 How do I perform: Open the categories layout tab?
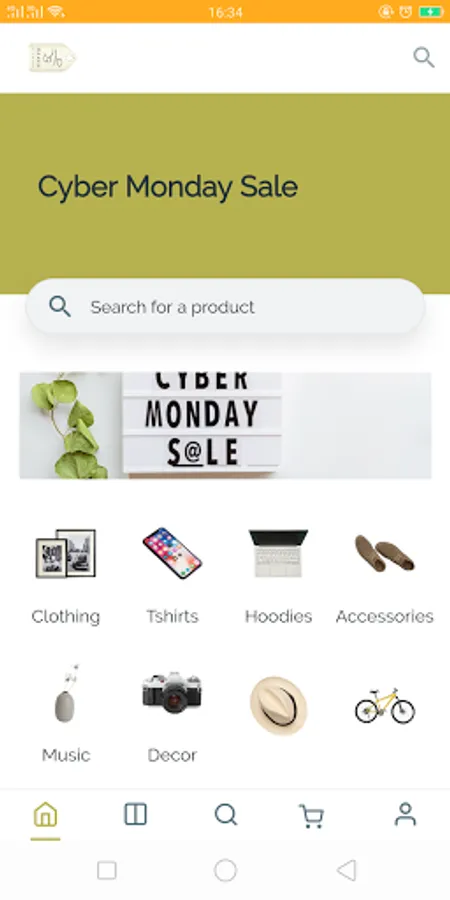(x=135, y=814)
